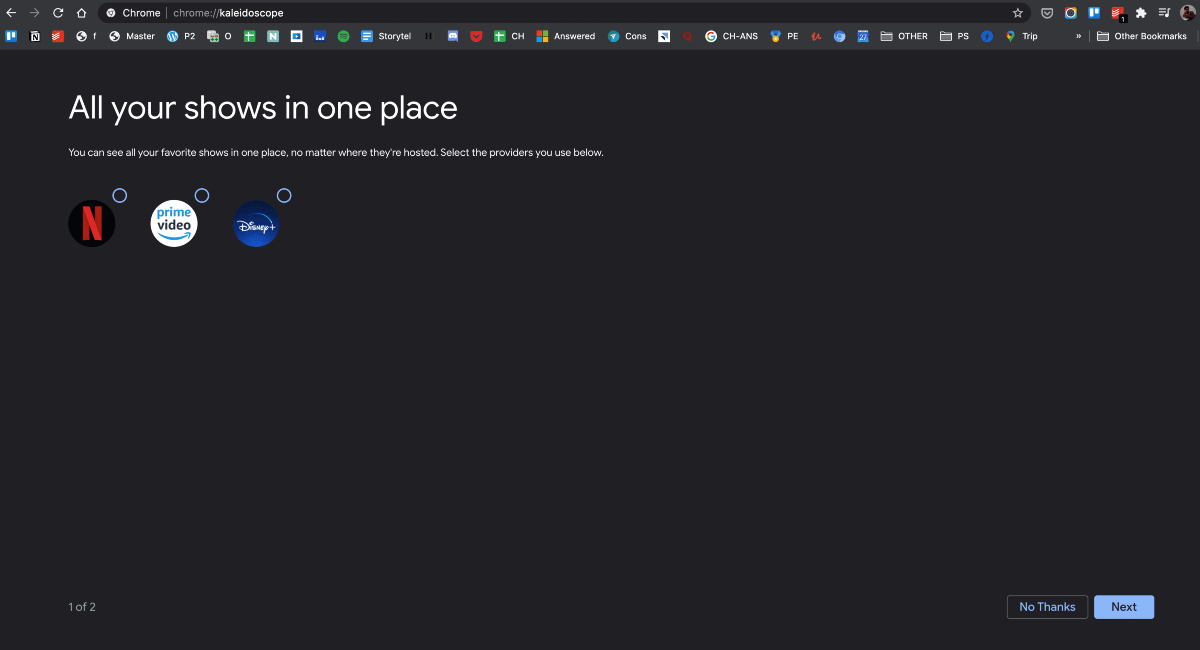The image size is (1200, 650).
Task: Open the Storytel bookmark
Action: 385,36
